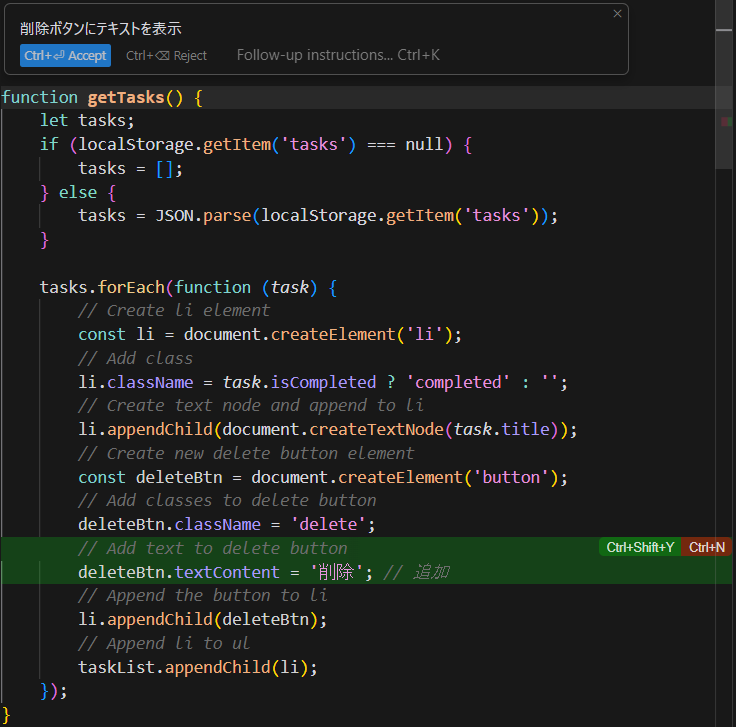Screen dimensions: 736x727
Task: Click the 'completed' string literal
Action: [x=457, y=382]
